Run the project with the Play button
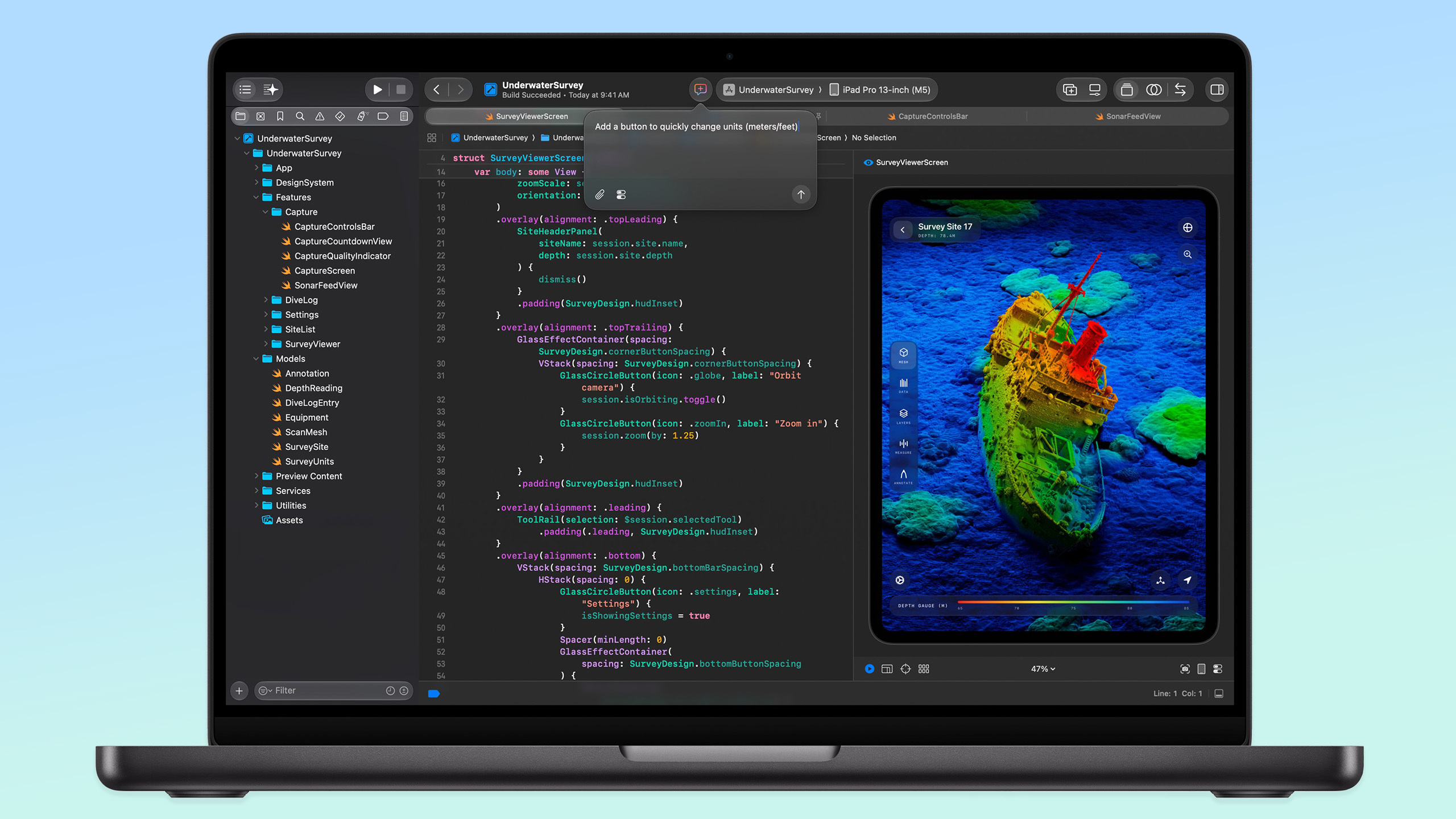The image size is (1456, 819). (x=377, y=89)
